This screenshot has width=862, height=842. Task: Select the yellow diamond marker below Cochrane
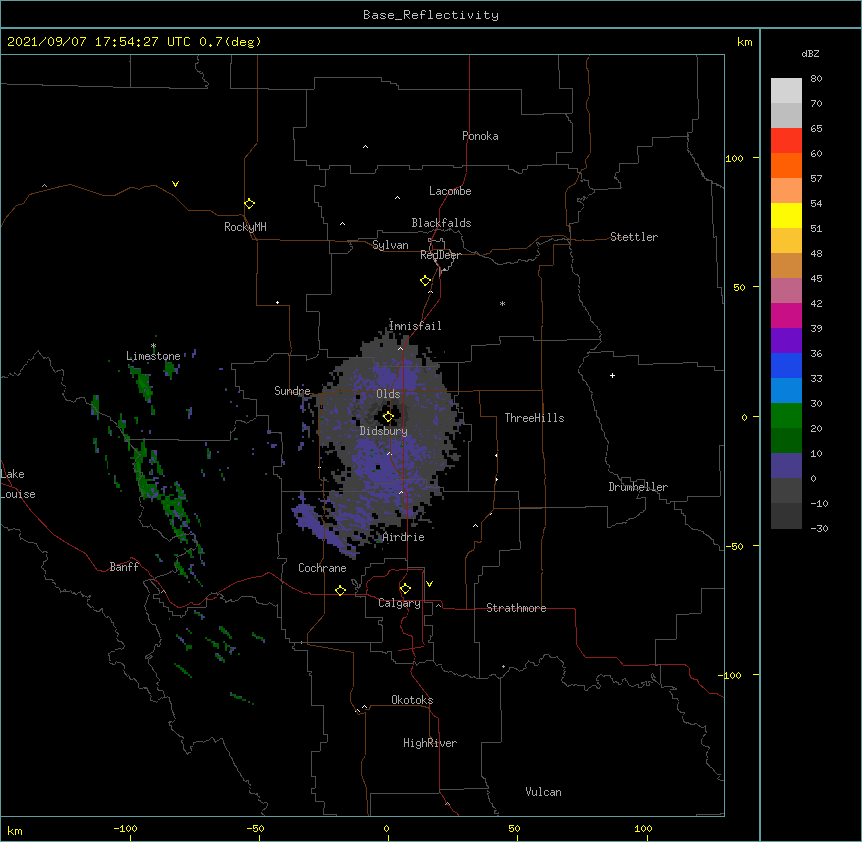(340, 590)
